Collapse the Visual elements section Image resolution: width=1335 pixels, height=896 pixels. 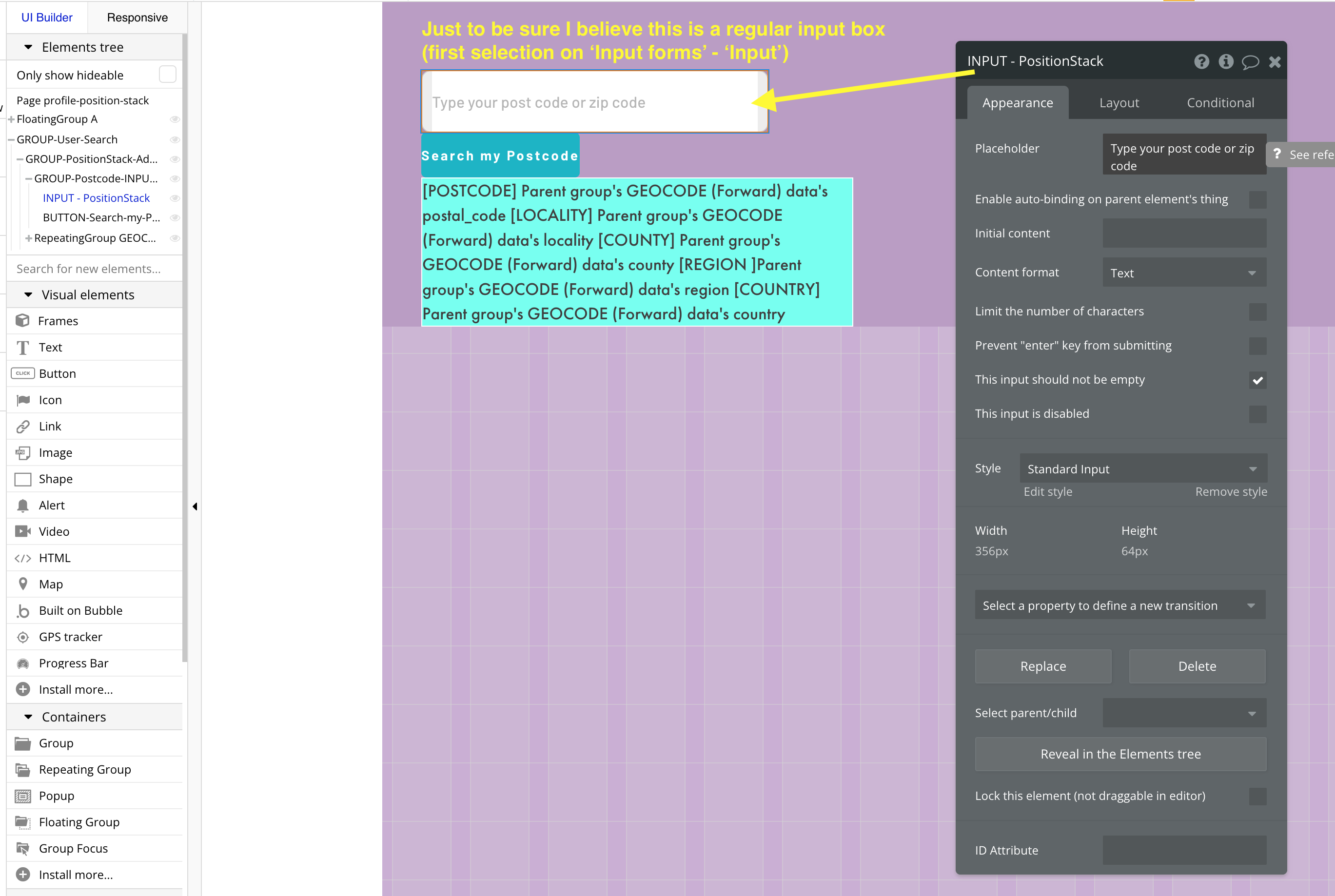(x=28, y=295)
